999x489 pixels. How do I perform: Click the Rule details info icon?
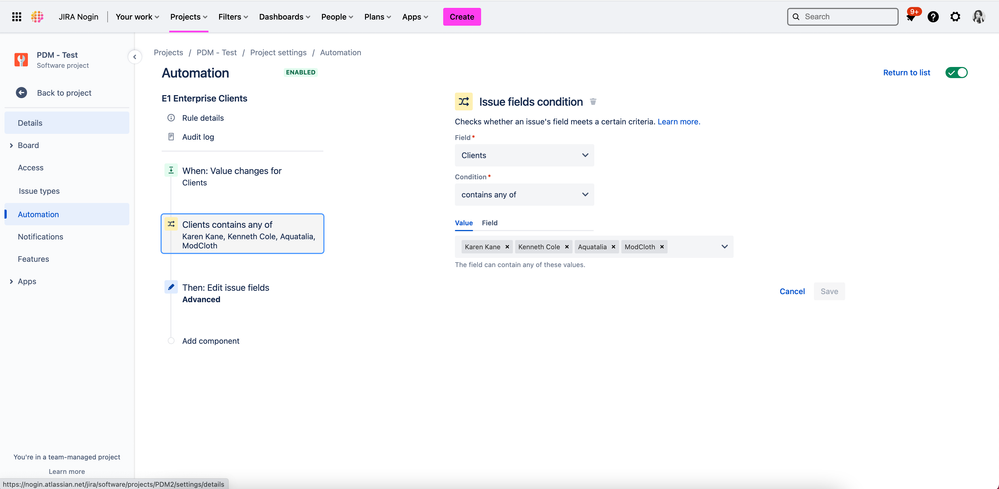click(171, 118)
